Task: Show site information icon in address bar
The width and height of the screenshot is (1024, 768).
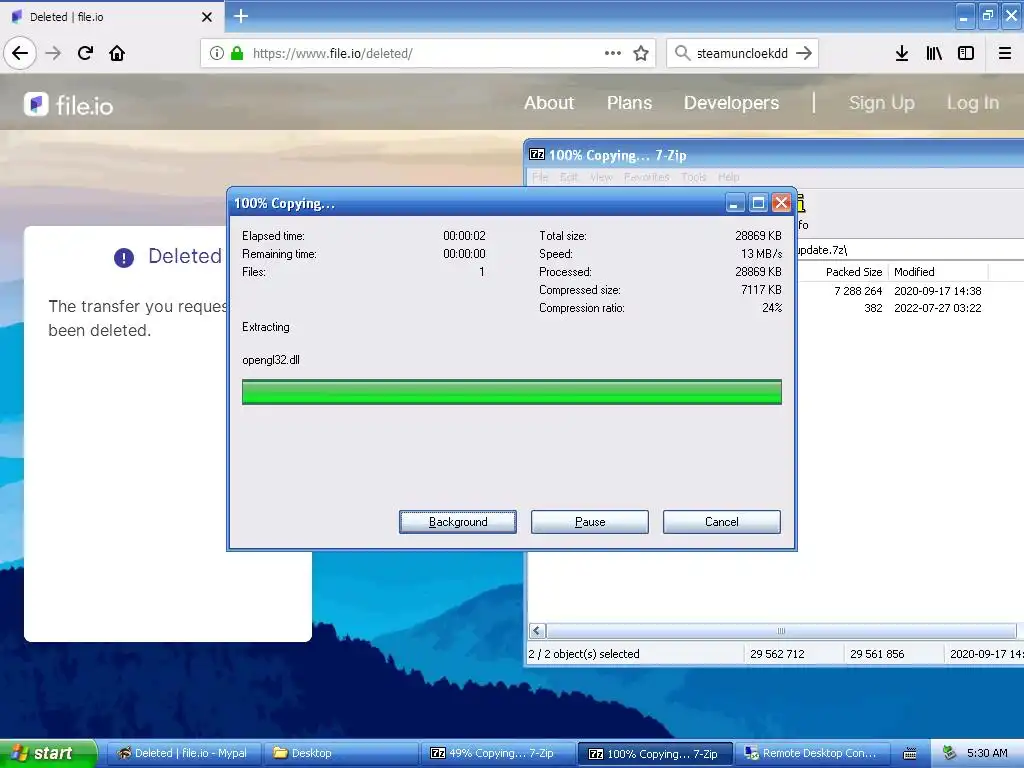Action: 217,53
